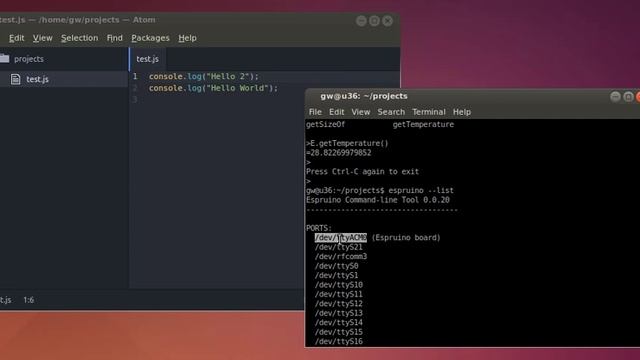640x360 pixels.
Task: Open the View menu in Terminal
Action: (361, 112)
